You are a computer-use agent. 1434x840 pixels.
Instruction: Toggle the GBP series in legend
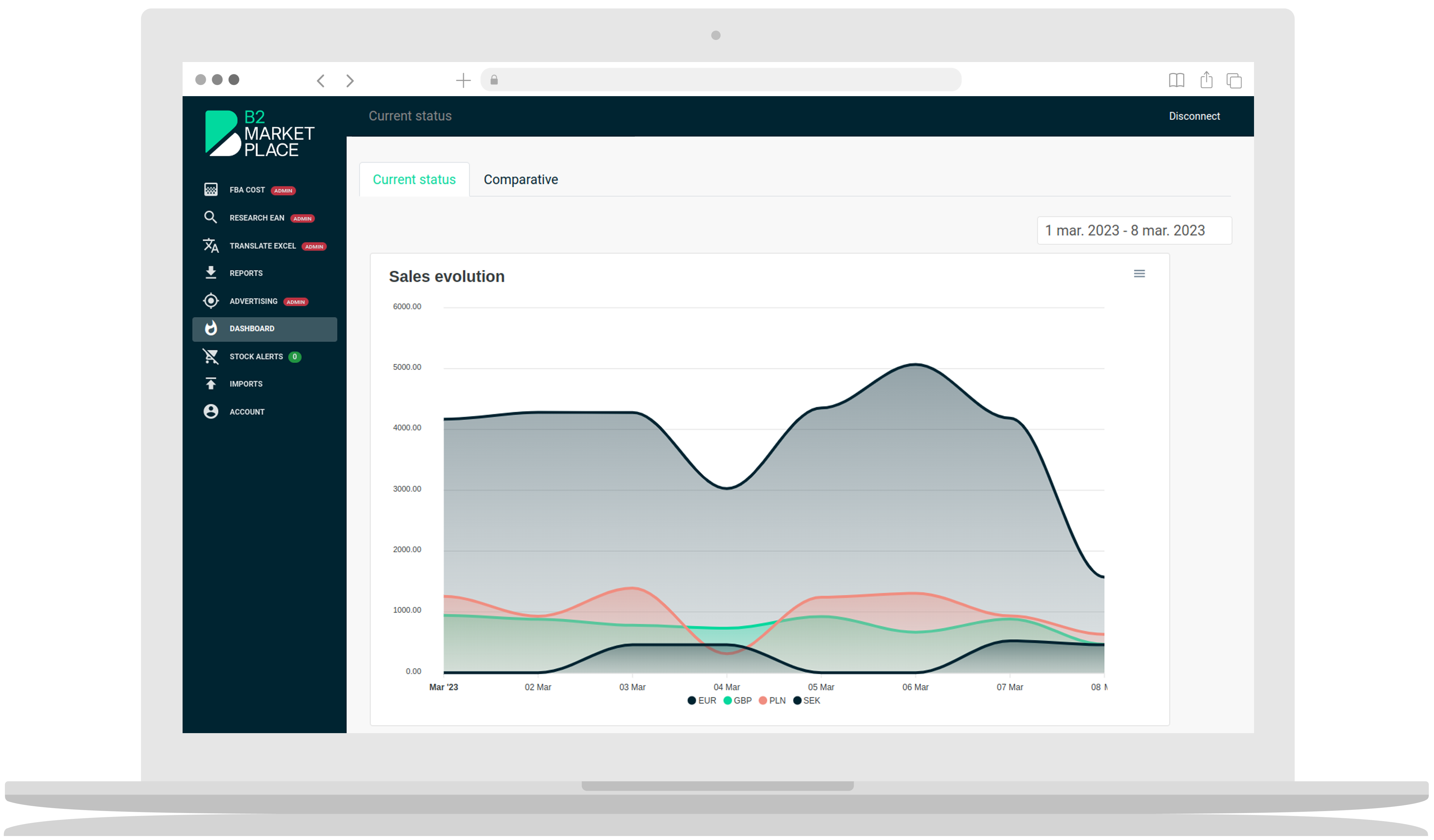[738, 701]
